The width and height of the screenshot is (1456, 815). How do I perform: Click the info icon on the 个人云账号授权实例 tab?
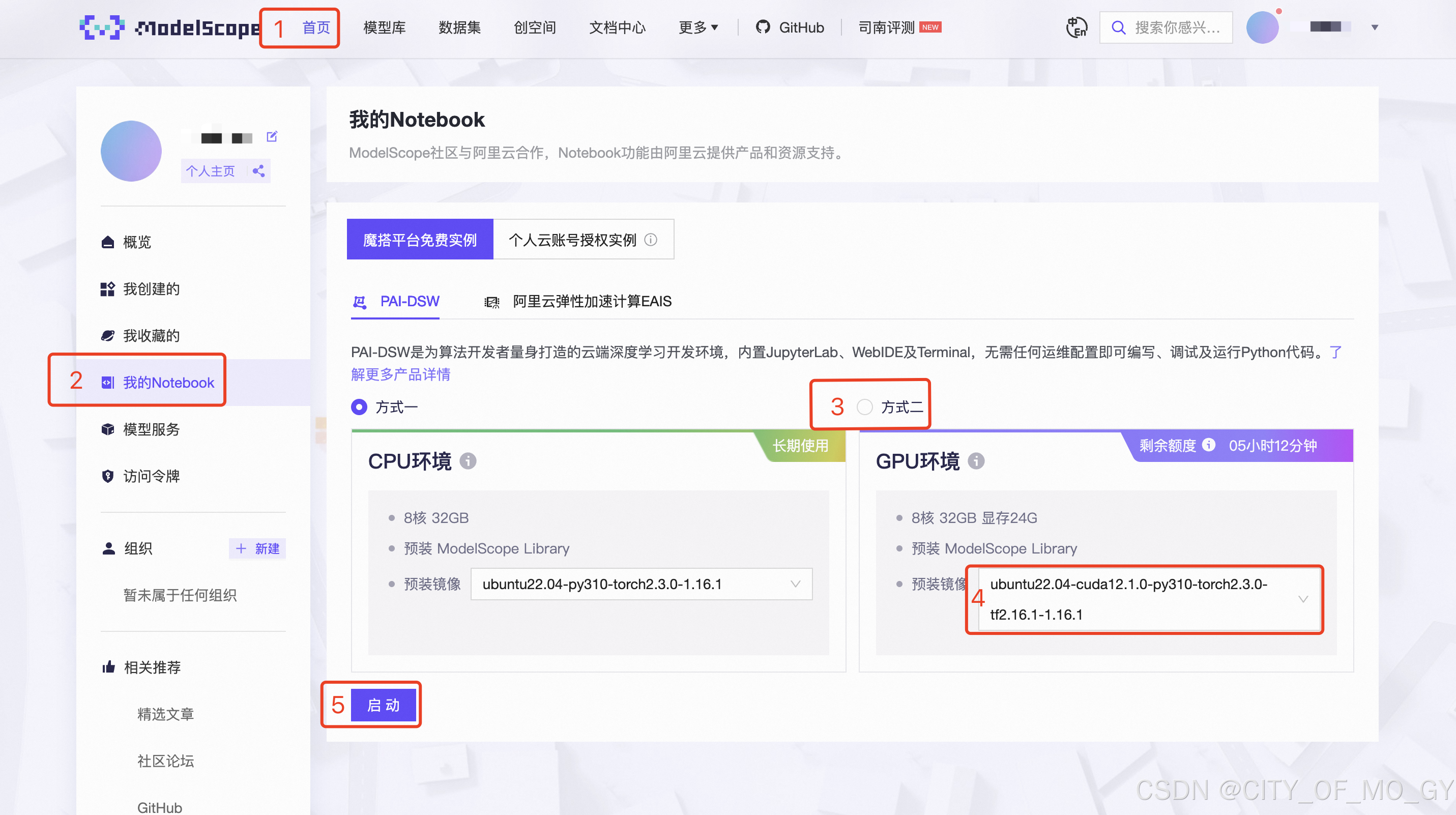click(651, 240)
